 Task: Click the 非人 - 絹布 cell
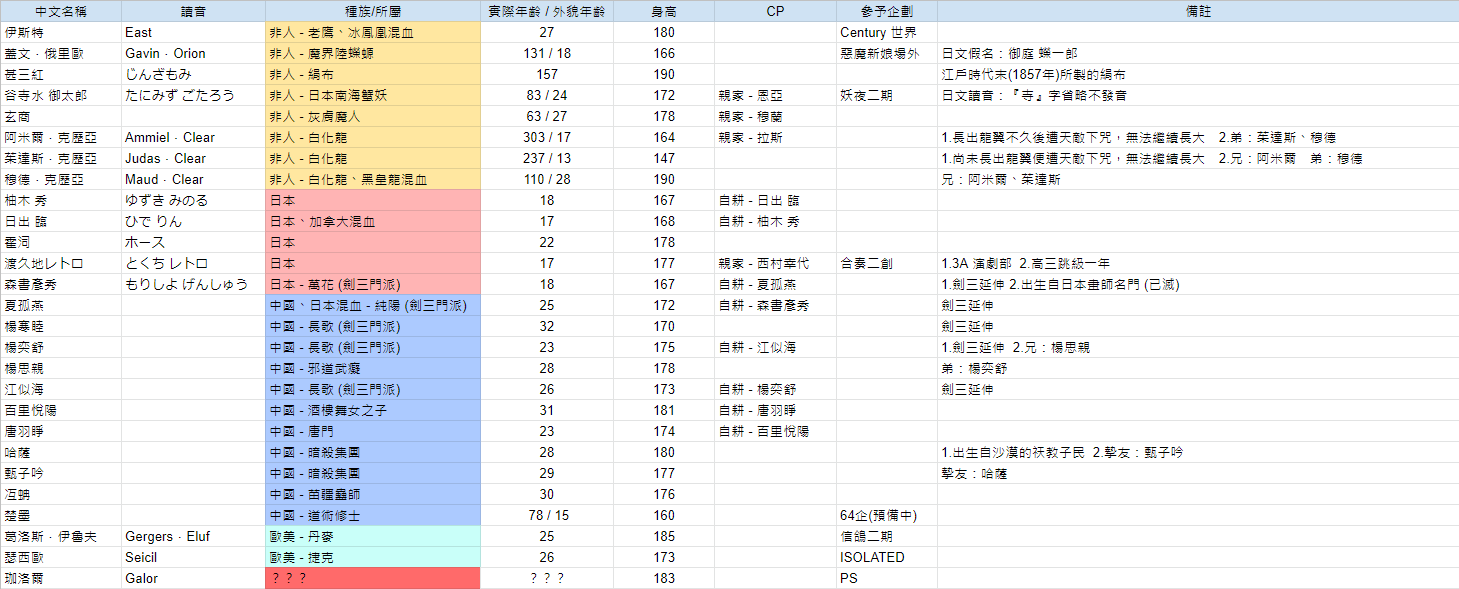(x=373, y=75)
